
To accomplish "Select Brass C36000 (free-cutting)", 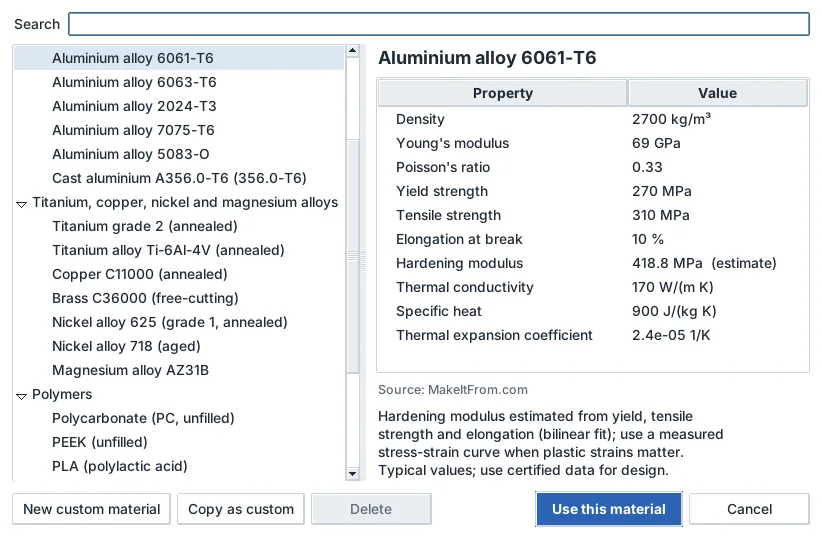I will pos(179,298).
